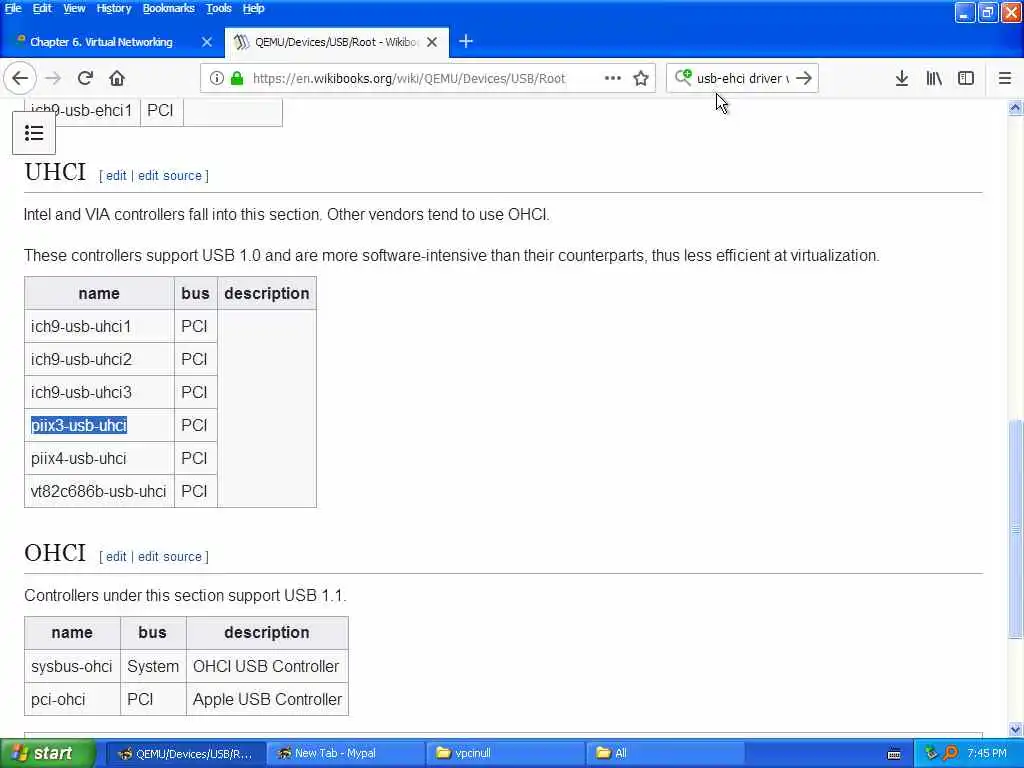The image size is (1024, 768).
Task: Click the ich9-usb-uhci3 table cell
Action: point(99,392)
